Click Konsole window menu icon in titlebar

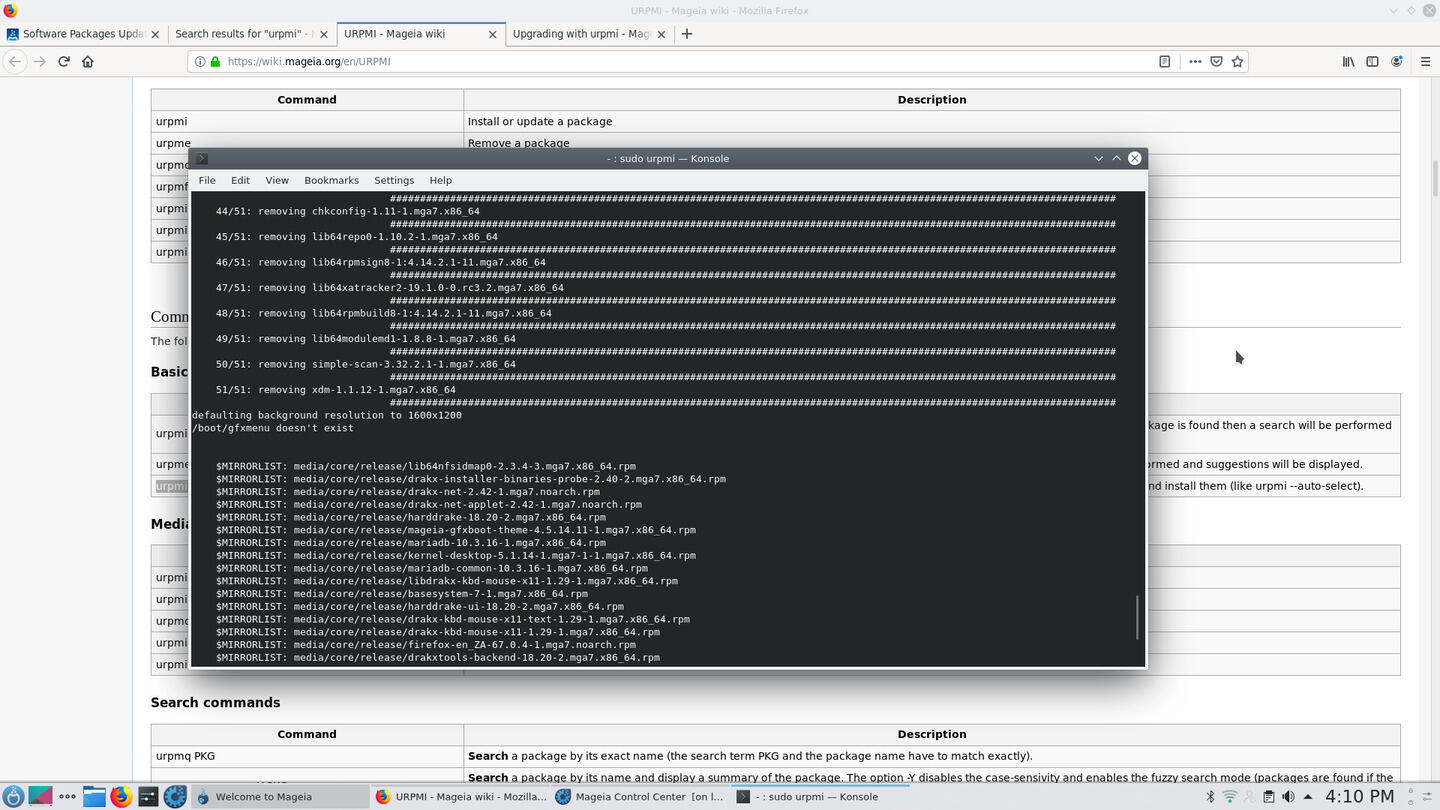click(201, 158)
